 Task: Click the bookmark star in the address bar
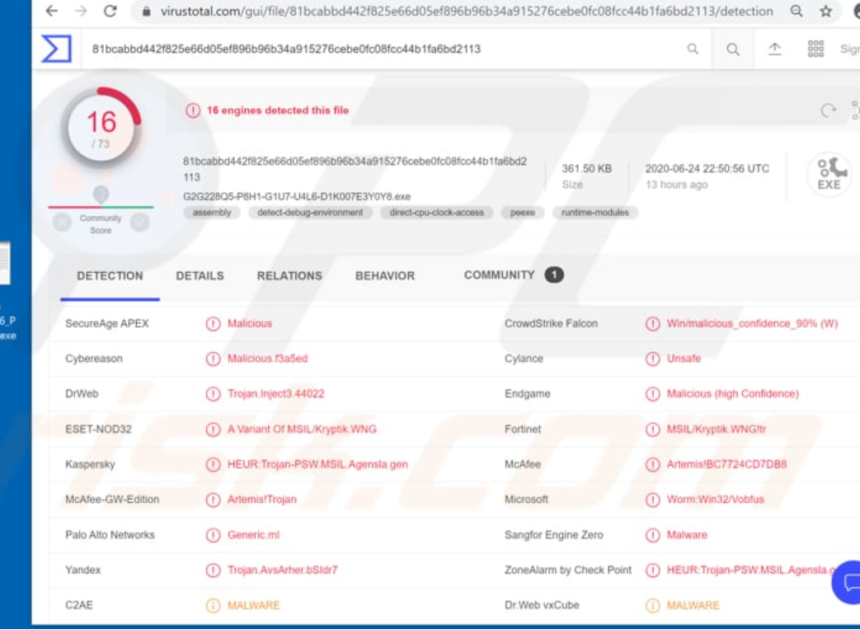(825, 12)
